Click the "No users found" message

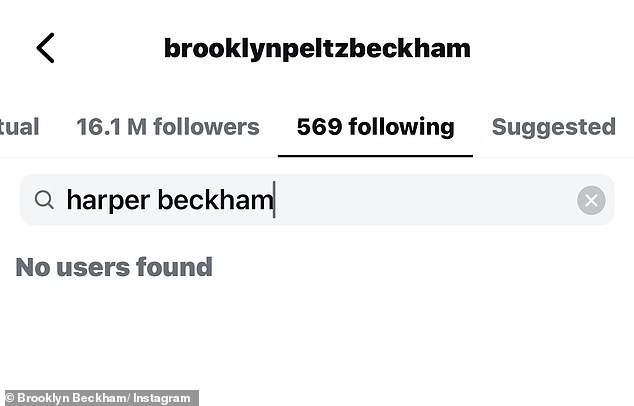click(x=113, y=267)
